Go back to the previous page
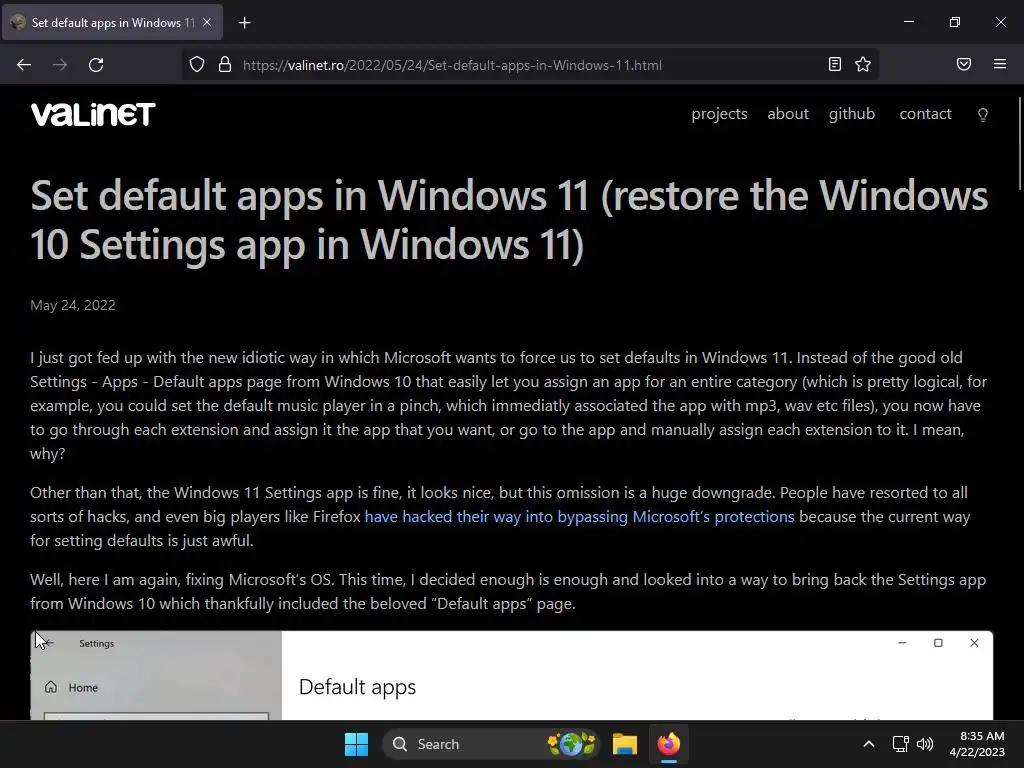The height and width of the screenshot is (768, 1024). [24, 65]
